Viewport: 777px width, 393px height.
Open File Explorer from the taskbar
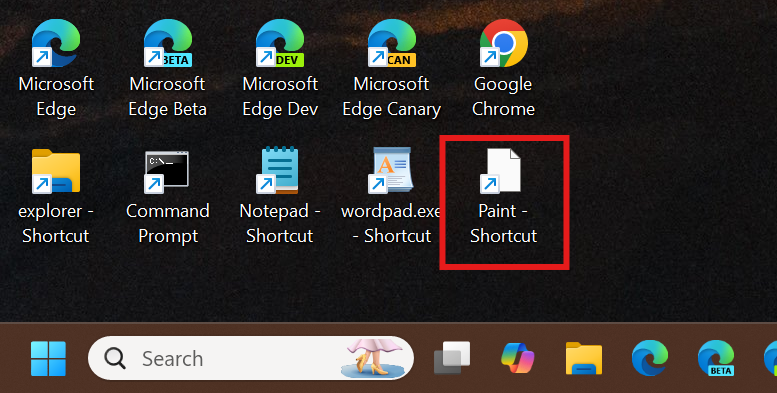point(584,358)
